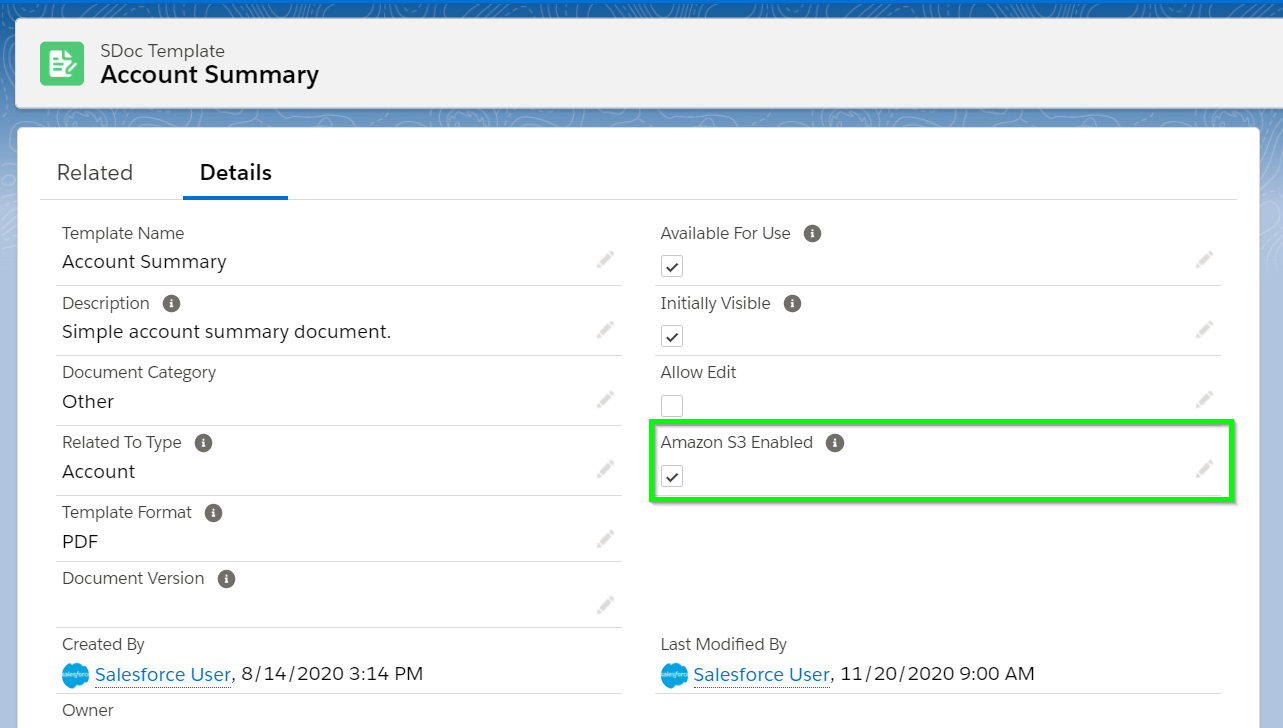Screen dimensions: 1283x728
Task: Click the info icon beside Document Version
Action: click(x=226, y=578)
